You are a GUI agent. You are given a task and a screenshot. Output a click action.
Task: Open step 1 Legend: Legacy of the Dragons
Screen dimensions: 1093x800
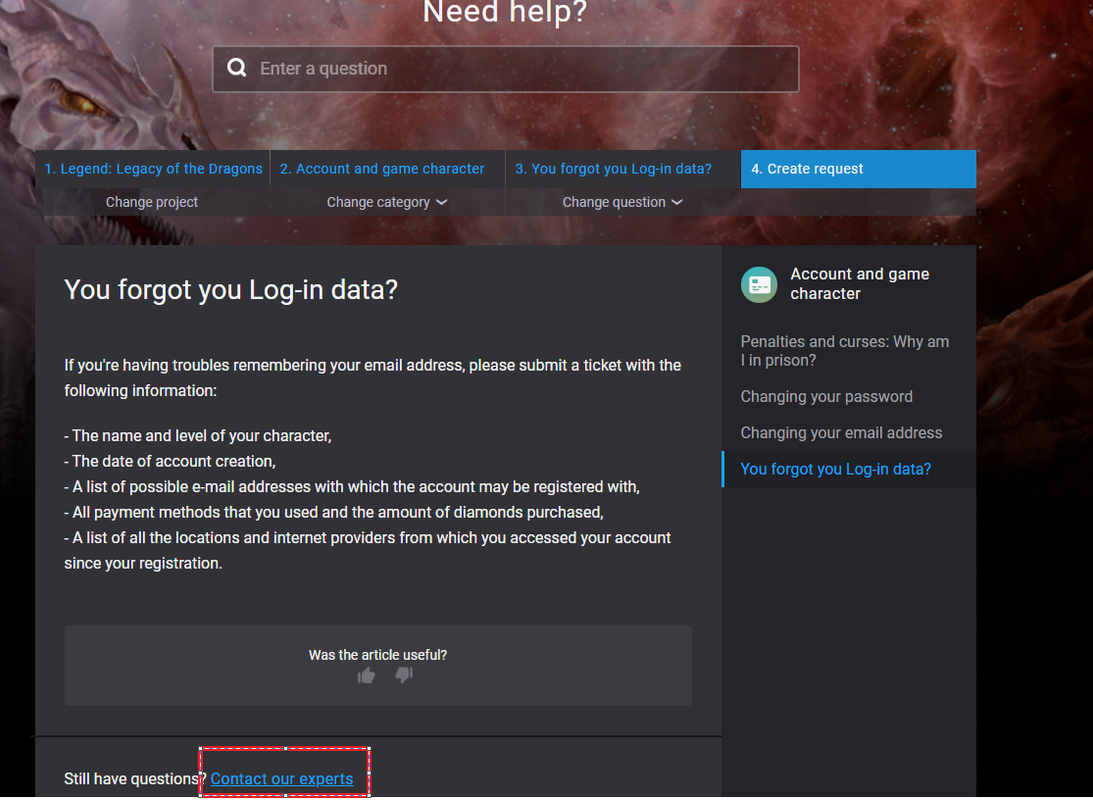point(153,169)
